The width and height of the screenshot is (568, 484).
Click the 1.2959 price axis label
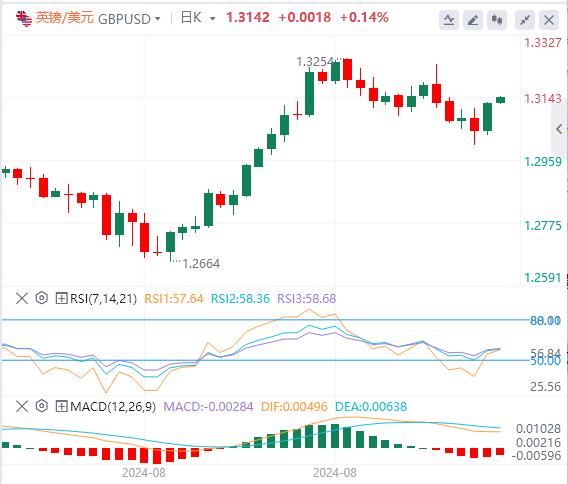pos(543,162)
